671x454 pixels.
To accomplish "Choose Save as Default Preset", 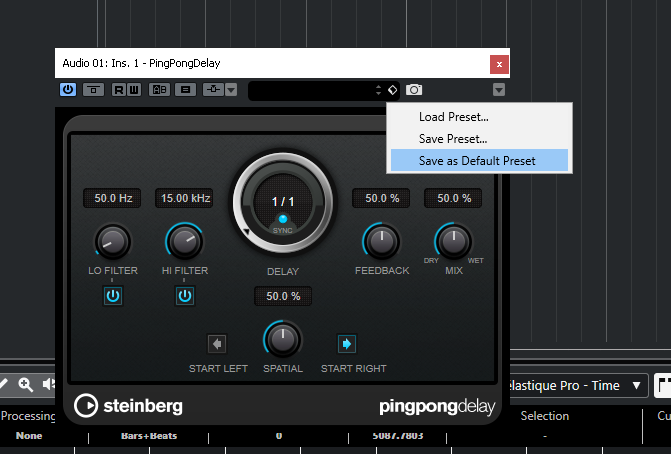I will point(479,160).
